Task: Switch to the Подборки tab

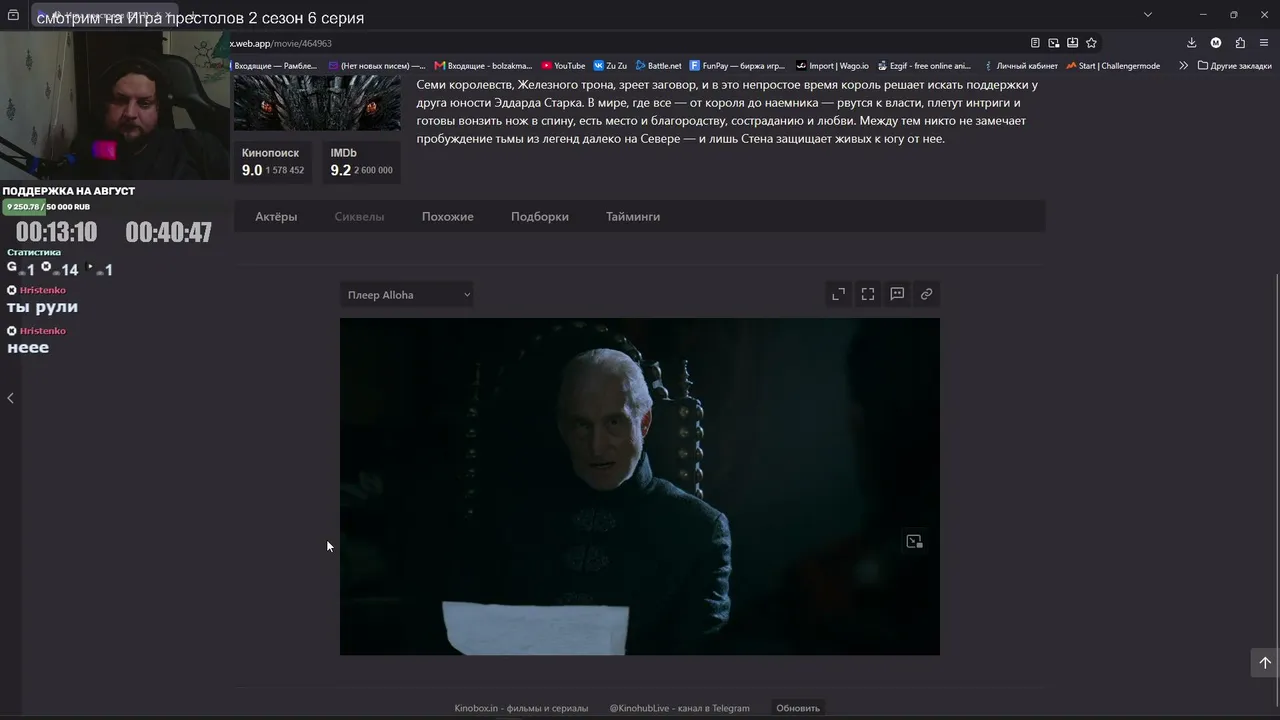Action: 540,217
